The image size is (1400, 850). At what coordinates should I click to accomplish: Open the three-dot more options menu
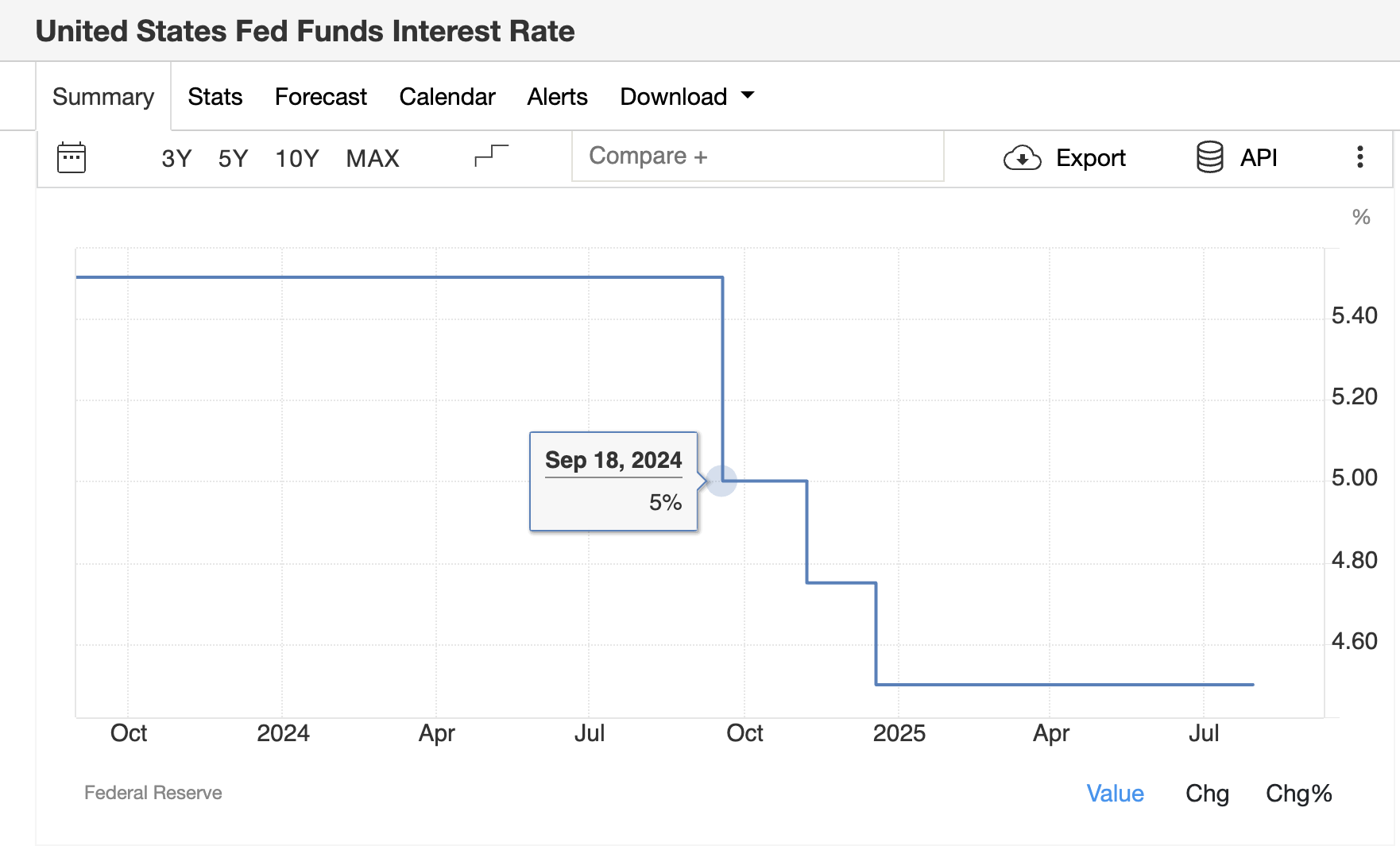[x=1359, y=157]
